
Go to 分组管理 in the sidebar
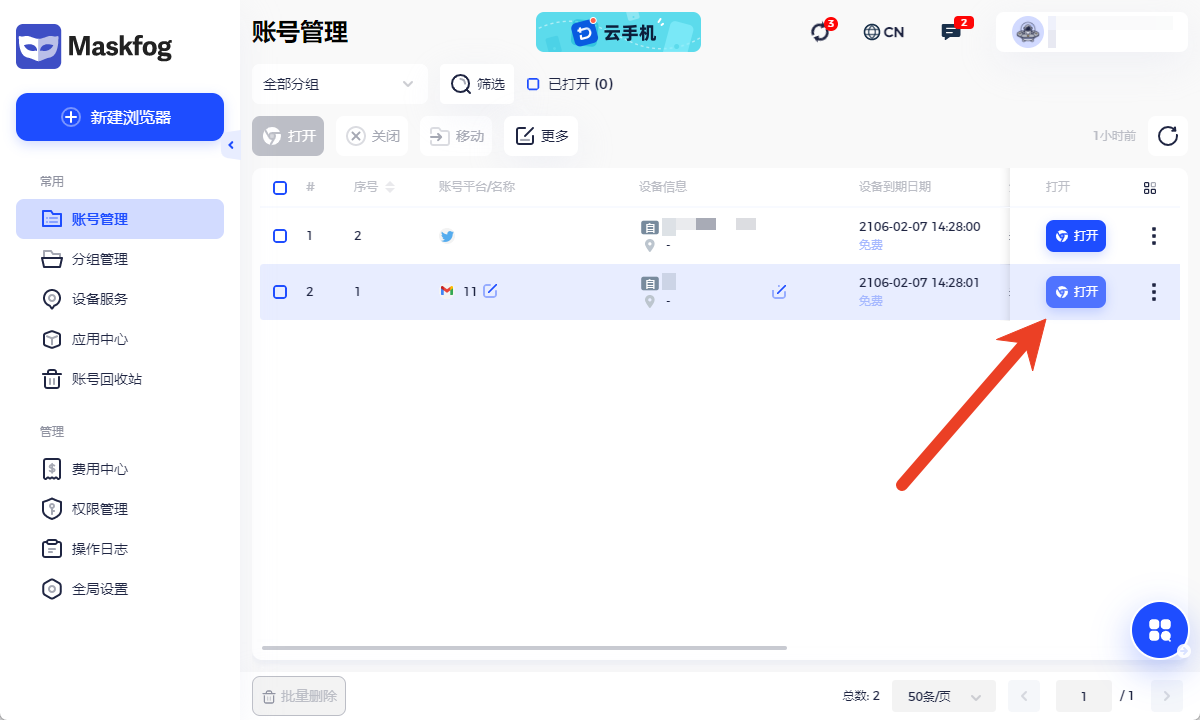(100, 259)
